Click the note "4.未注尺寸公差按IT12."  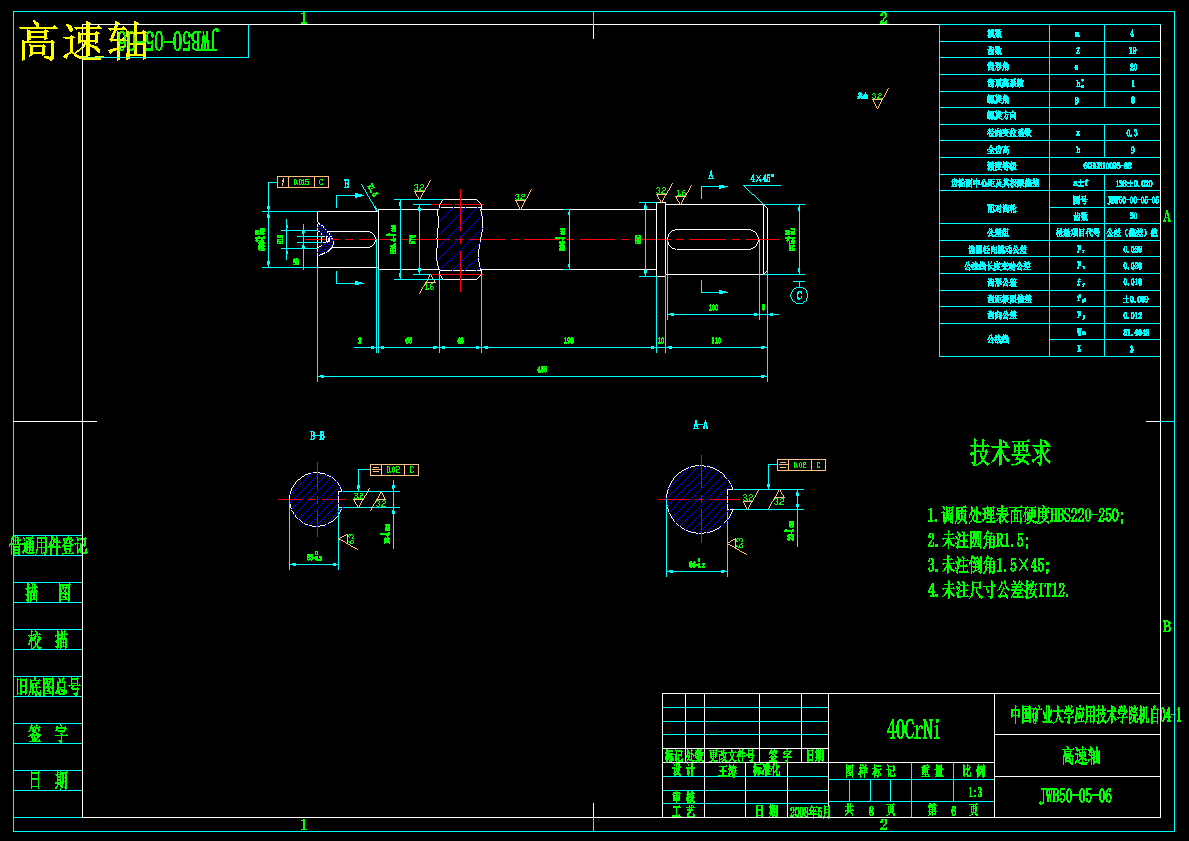(x=998, y=590)
